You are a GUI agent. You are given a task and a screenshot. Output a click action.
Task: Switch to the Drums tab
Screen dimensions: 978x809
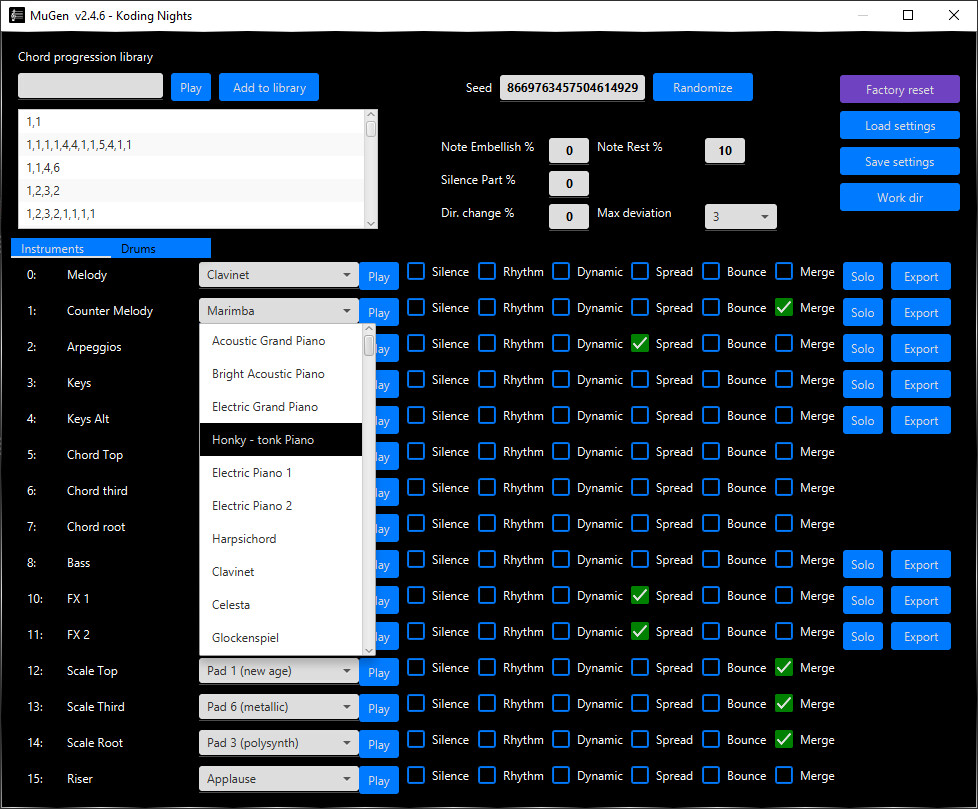[x=139, y=248]
